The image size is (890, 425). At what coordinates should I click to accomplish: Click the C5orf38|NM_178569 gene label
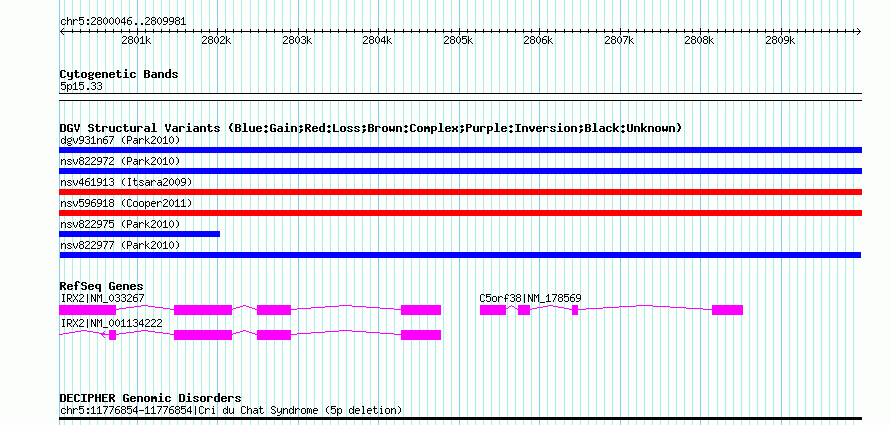[531, 298]
